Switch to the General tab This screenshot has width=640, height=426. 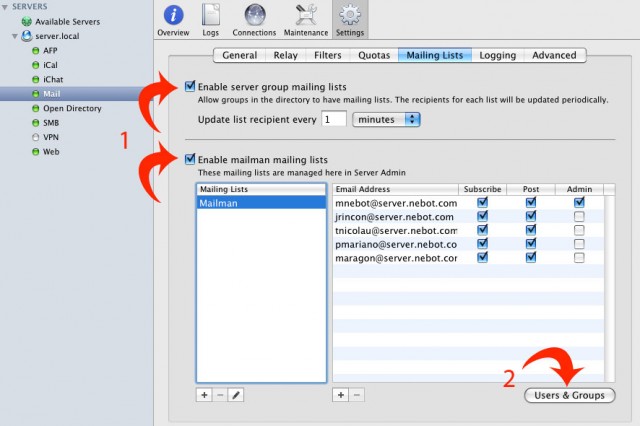240,55
